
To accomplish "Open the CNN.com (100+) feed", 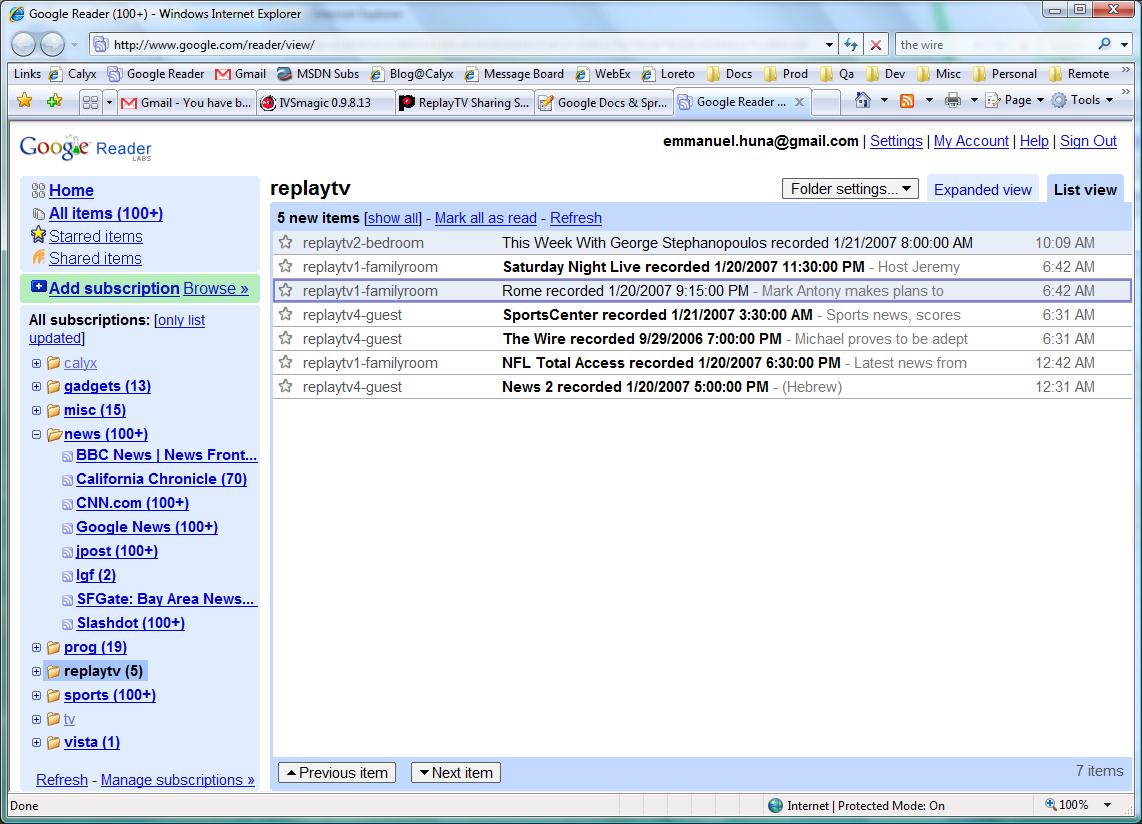I will click(132, 503).
